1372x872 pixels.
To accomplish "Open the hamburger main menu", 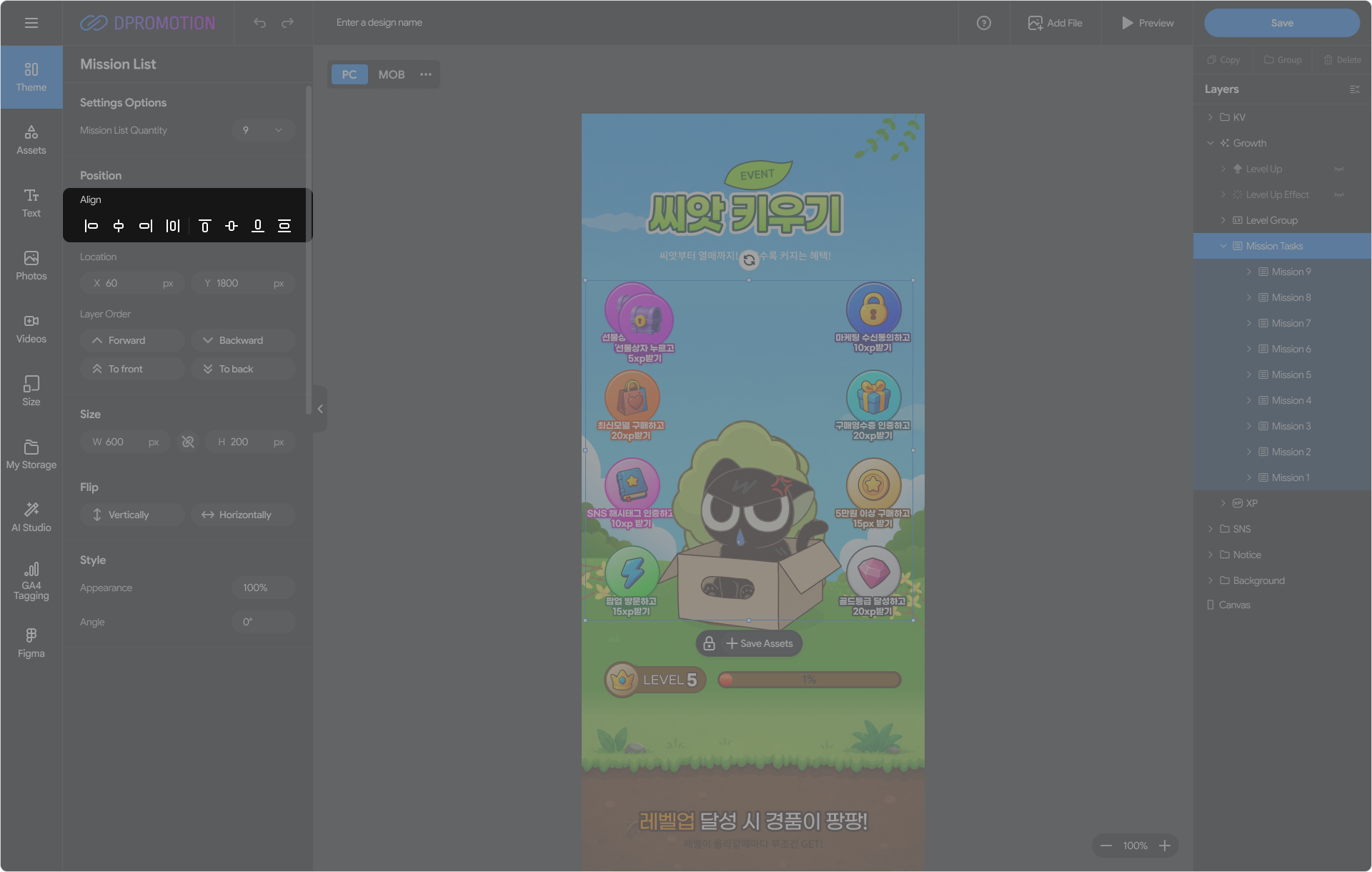I will 31,23.
